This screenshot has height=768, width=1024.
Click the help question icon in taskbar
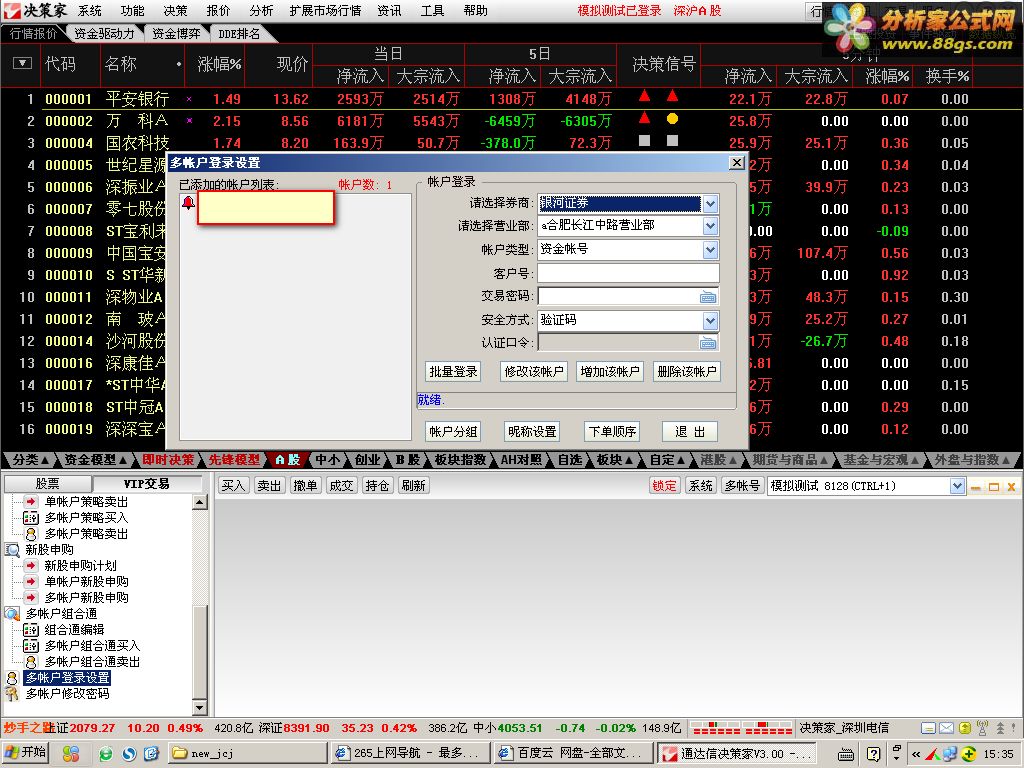click(873, 754)
